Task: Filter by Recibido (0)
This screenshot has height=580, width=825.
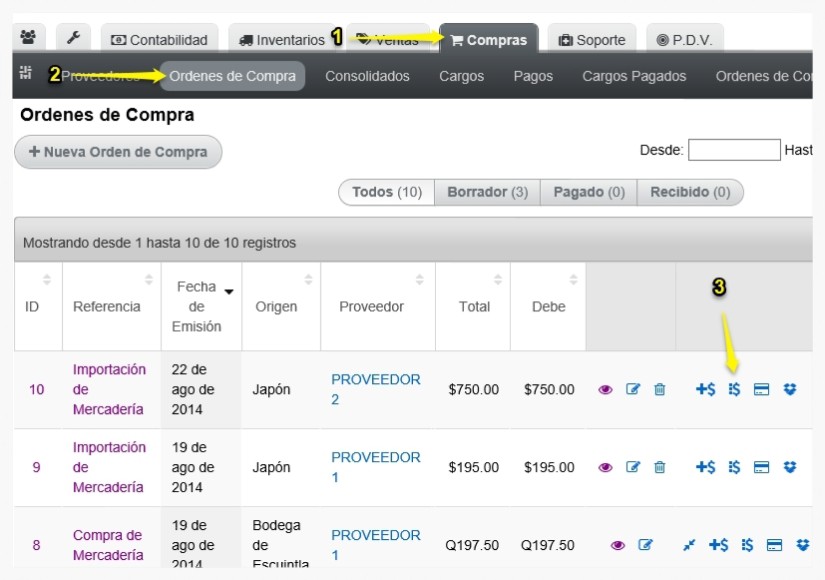Action: click(x=690, y=192)
